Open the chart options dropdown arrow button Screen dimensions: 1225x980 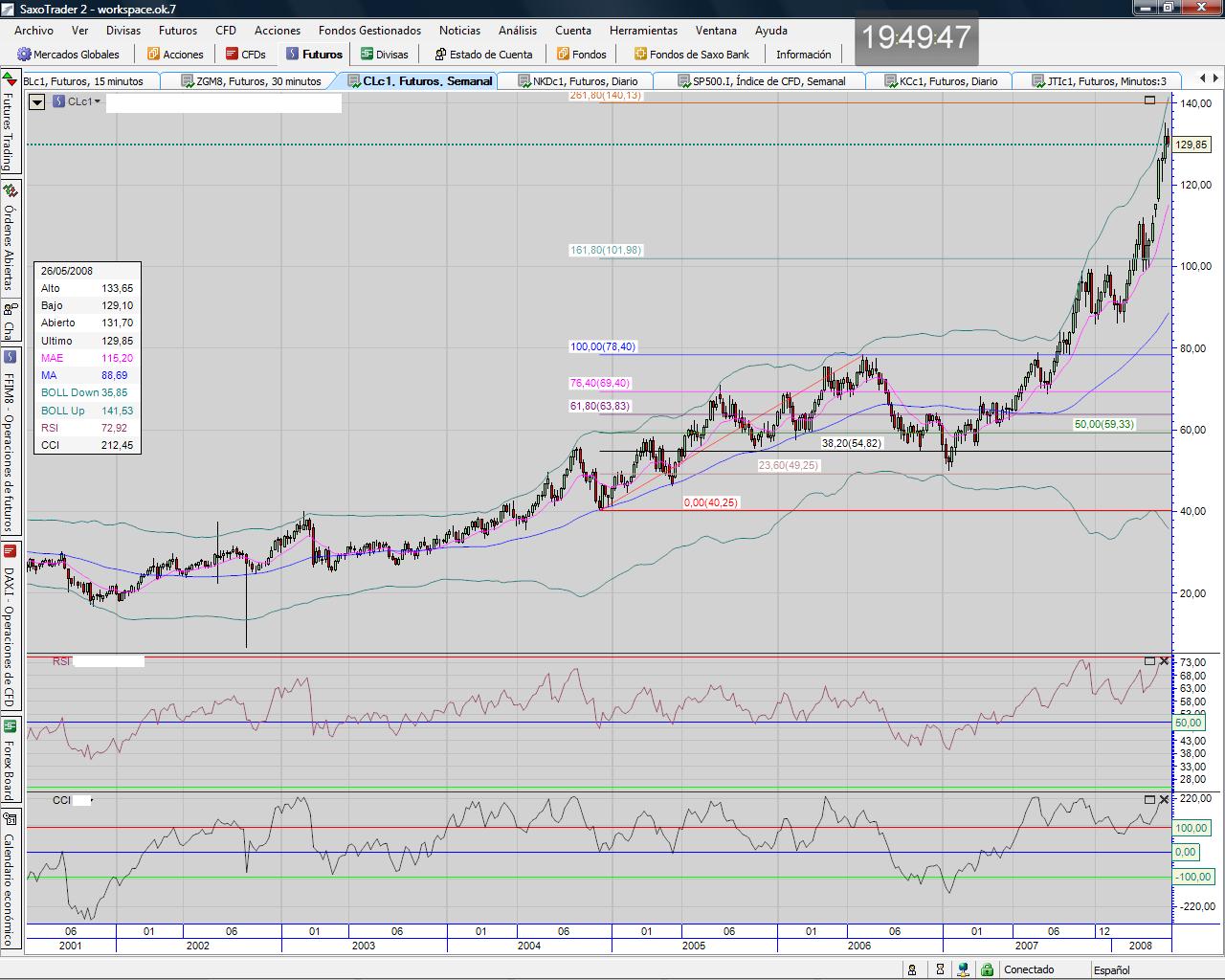(x=37, y=101)
